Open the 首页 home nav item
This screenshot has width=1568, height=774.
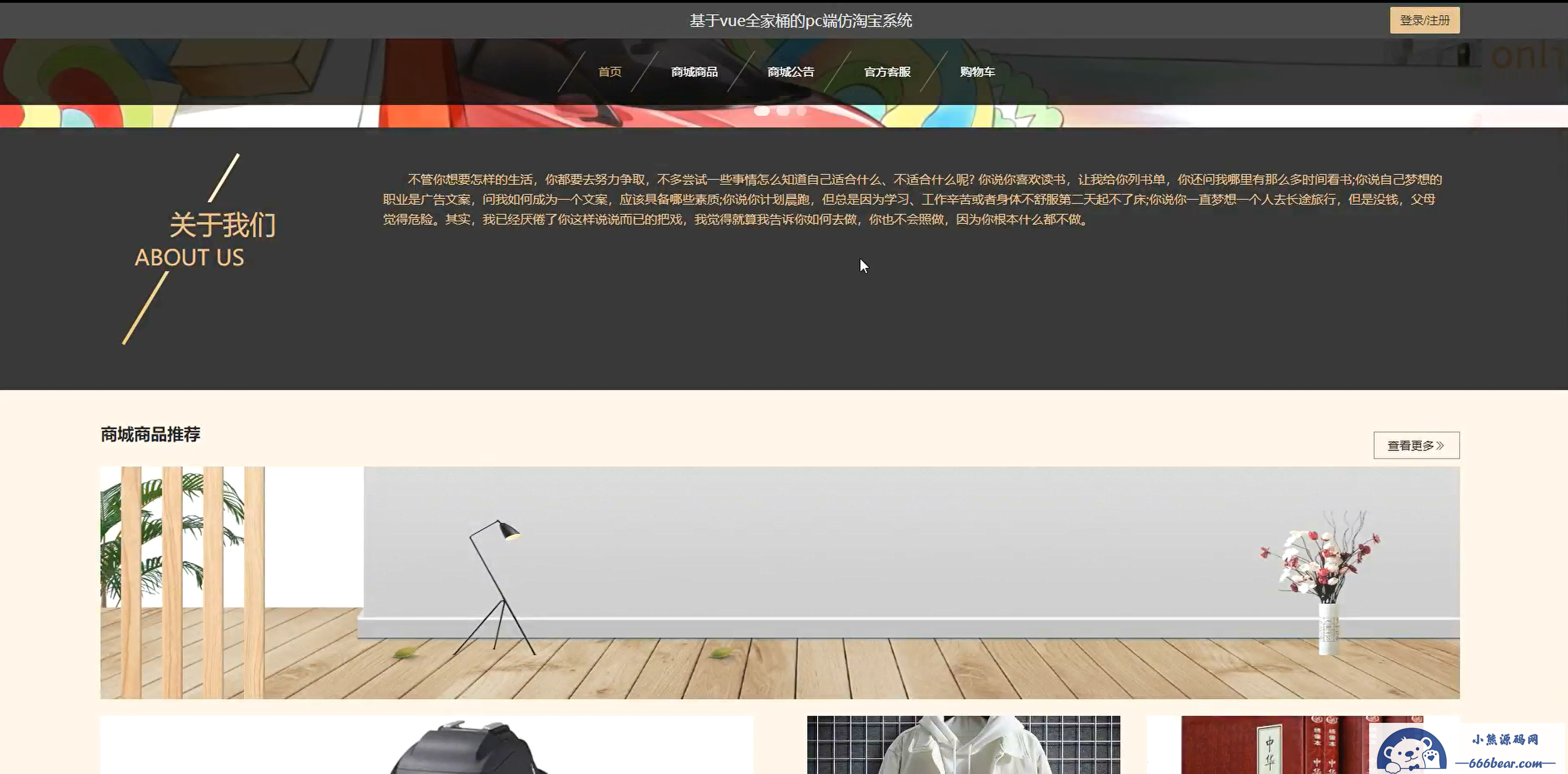click(x=609, y=72)
